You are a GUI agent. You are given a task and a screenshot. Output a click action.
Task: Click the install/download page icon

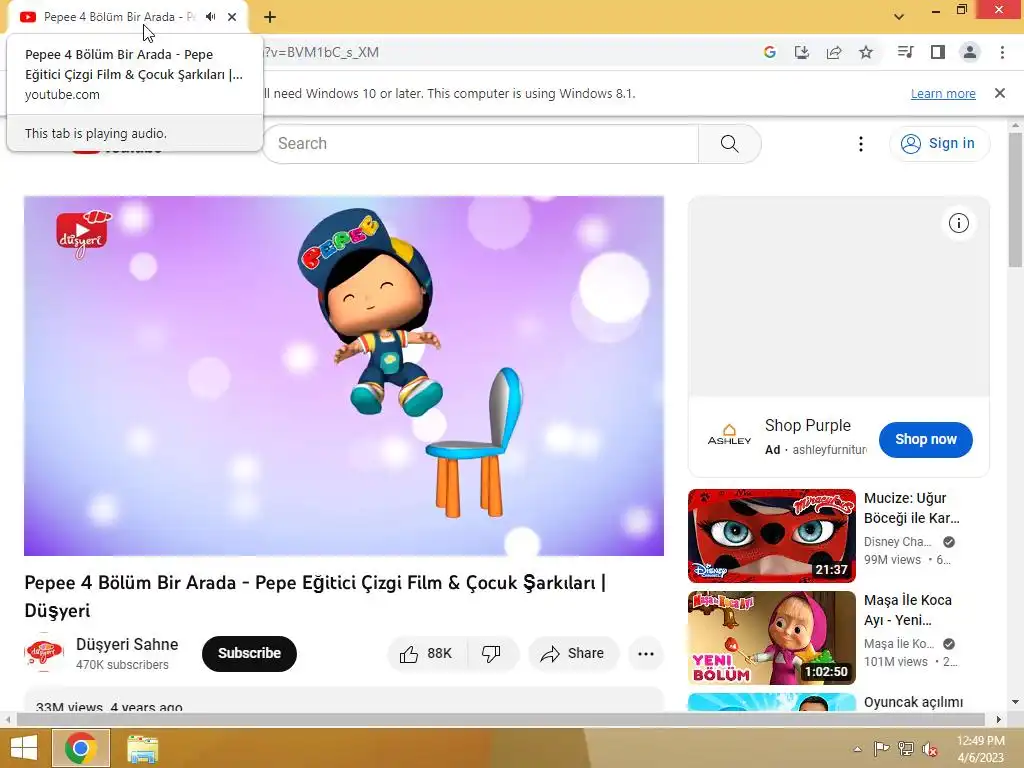(802, 52)
